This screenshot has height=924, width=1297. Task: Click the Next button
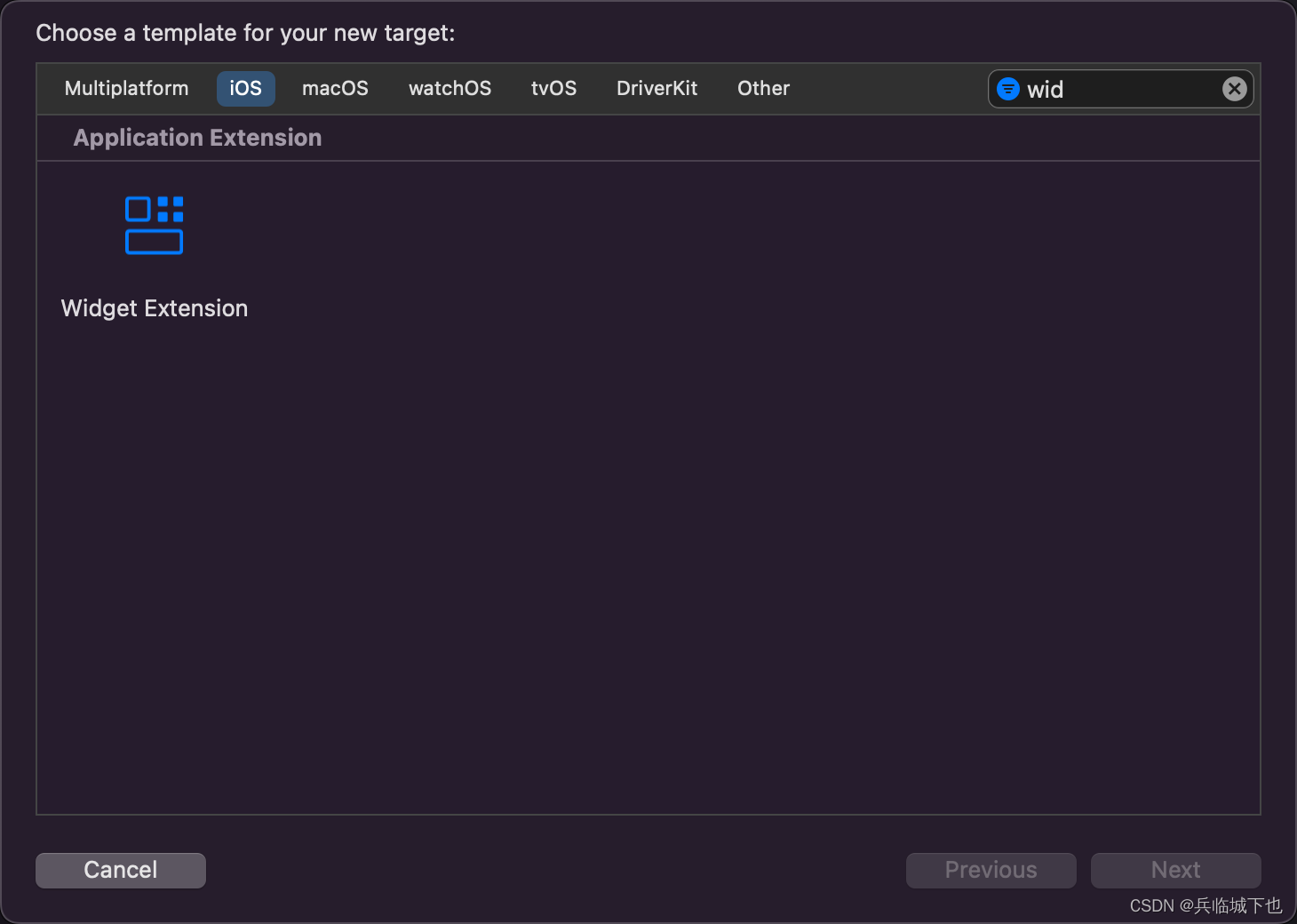click(1176, 870)
